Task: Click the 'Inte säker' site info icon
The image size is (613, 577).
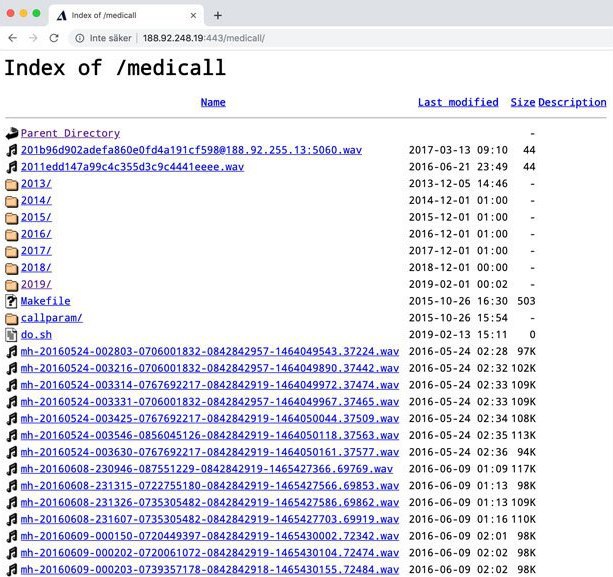Action: 80,38
